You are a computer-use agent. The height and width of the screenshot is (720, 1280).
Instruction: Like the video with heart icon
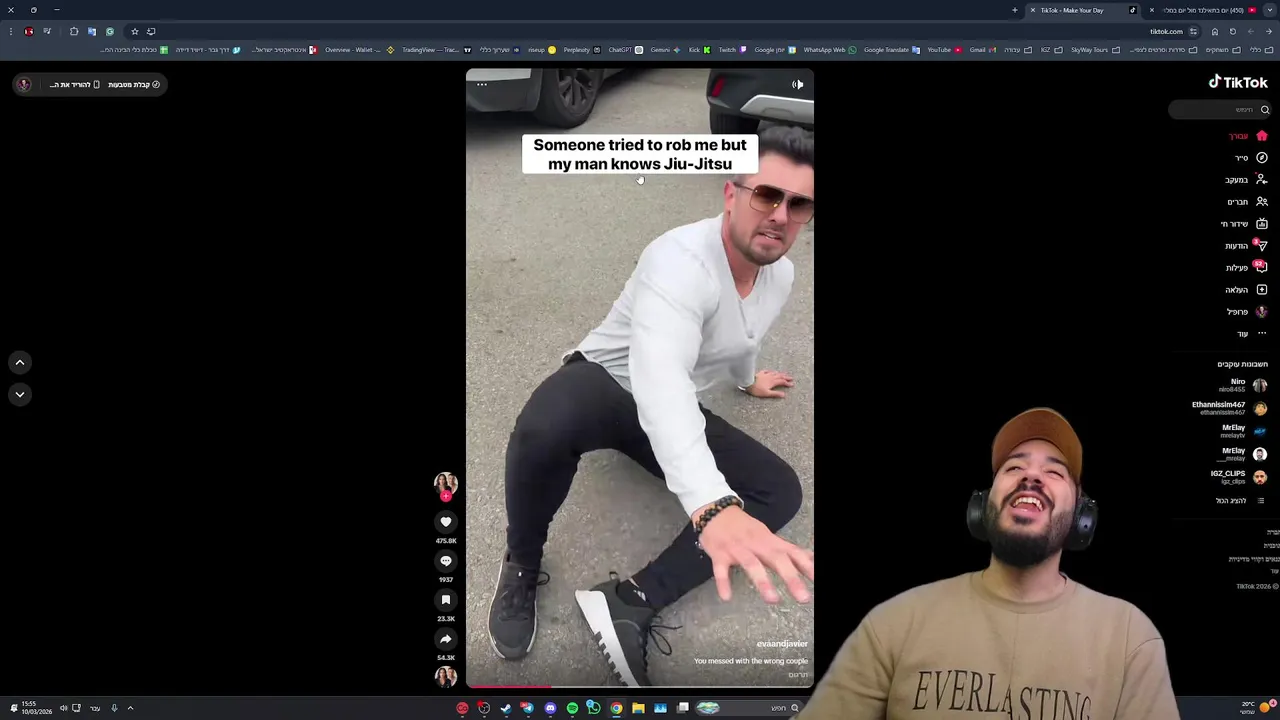(446, 522)
